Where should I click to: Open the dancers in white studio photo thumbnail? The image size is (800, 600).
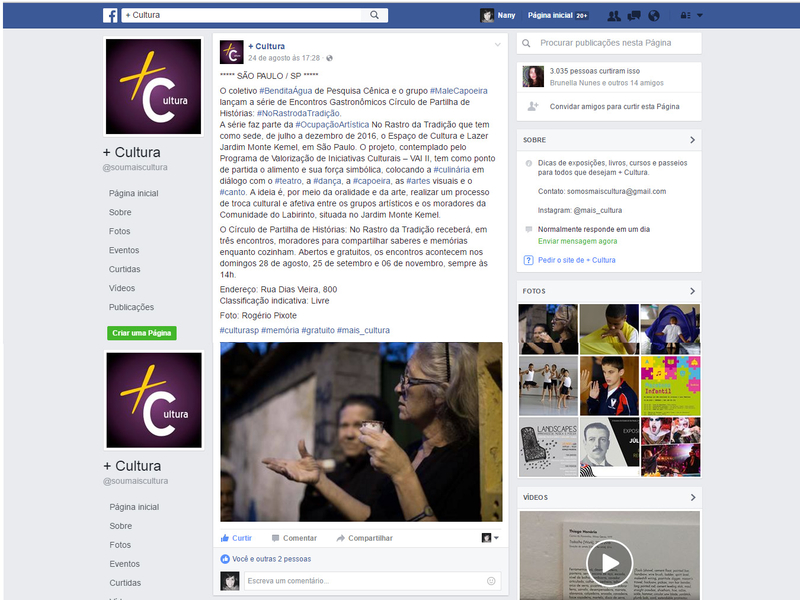pos(548,386)
